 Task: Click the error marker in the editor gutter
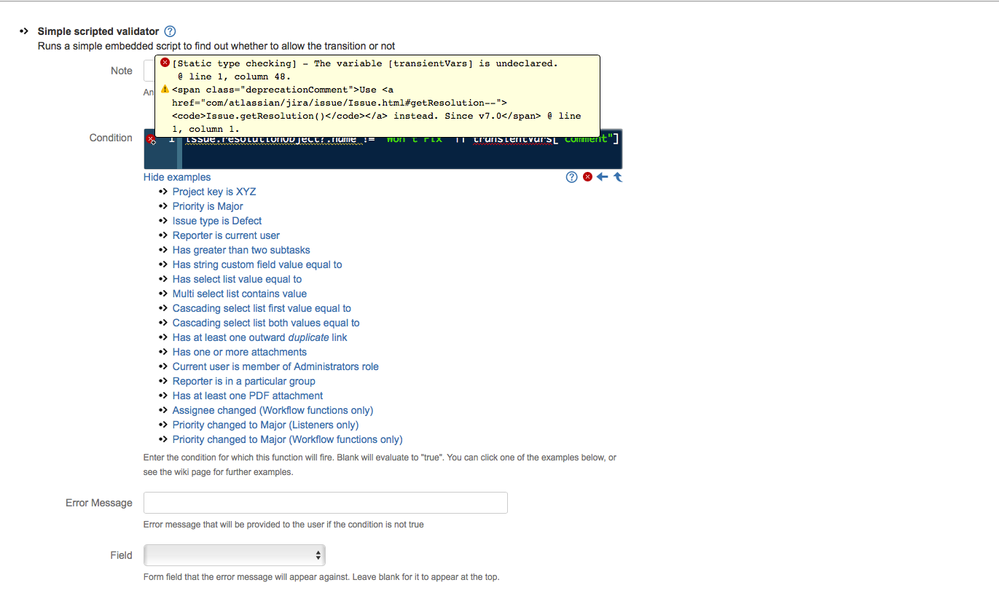[x=151, y=139]
